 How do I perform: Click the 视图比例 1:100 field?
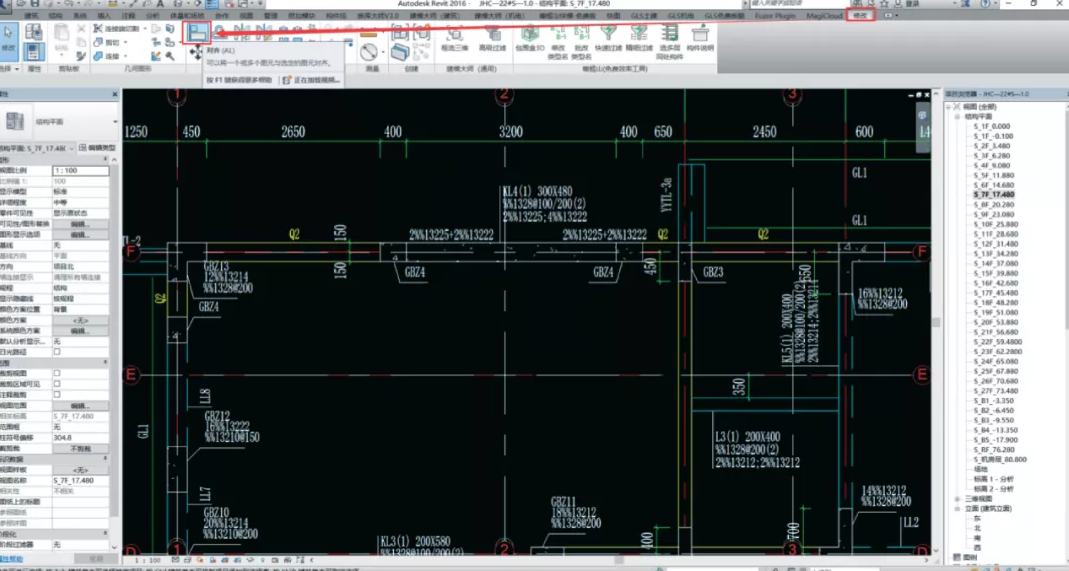80,171
